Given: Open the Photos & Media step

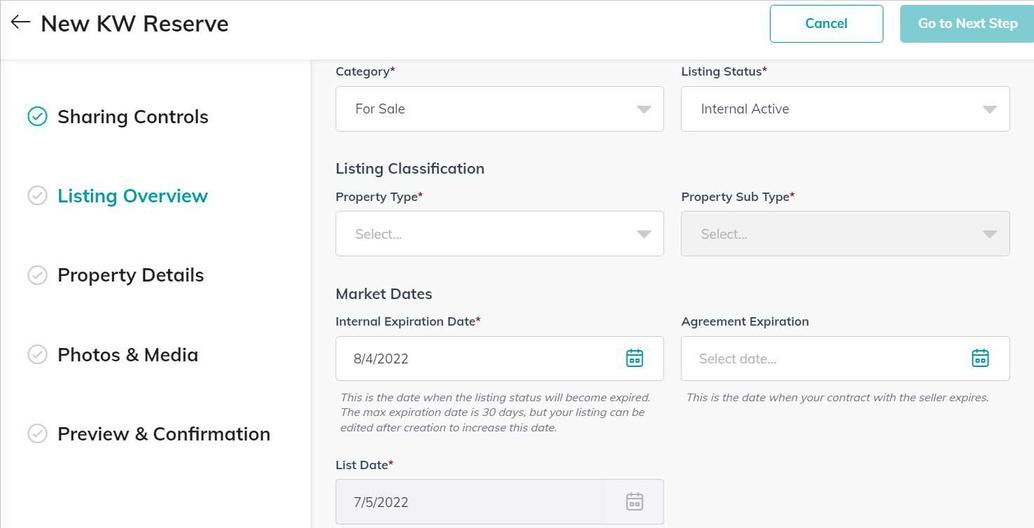Looking at the screenshot, I should 128,354.
